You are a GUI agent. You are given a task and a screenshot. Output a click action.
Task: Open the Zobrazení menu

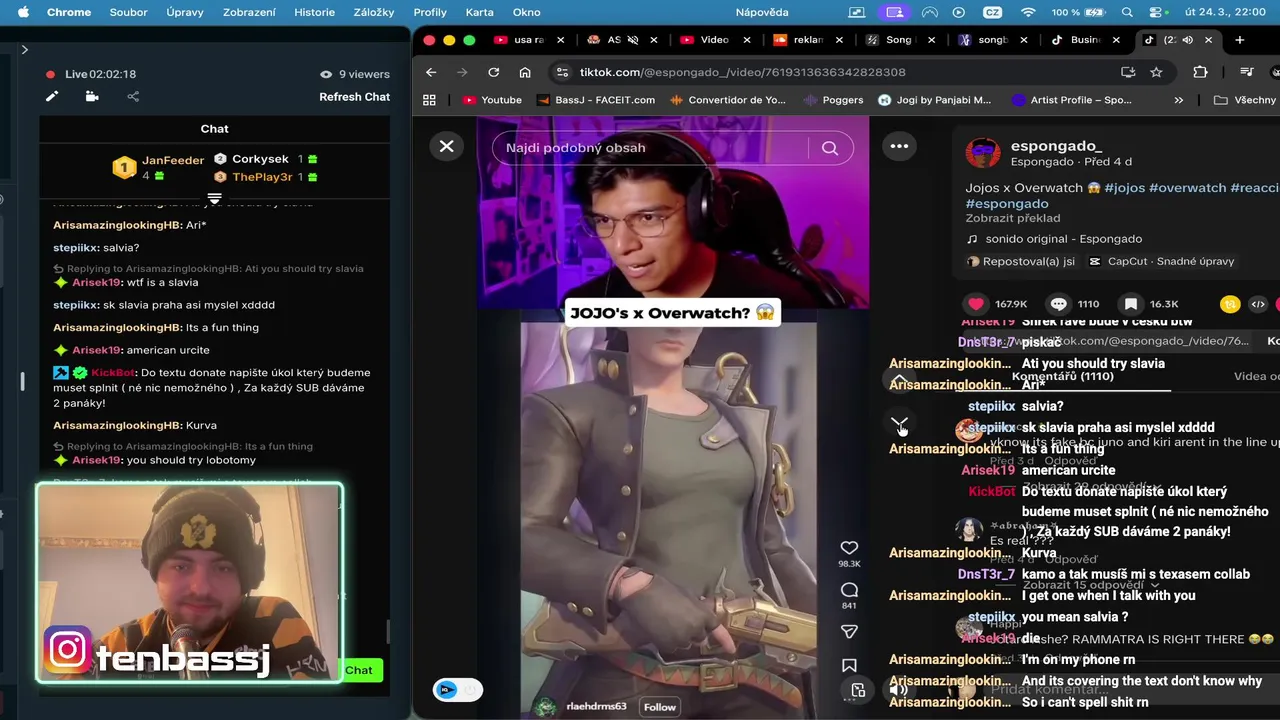(x=249, y=12)
